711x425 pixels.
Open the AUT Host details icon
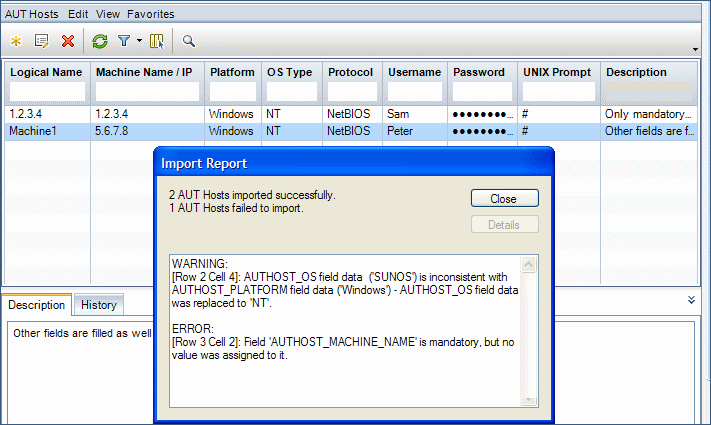point(42,41)
